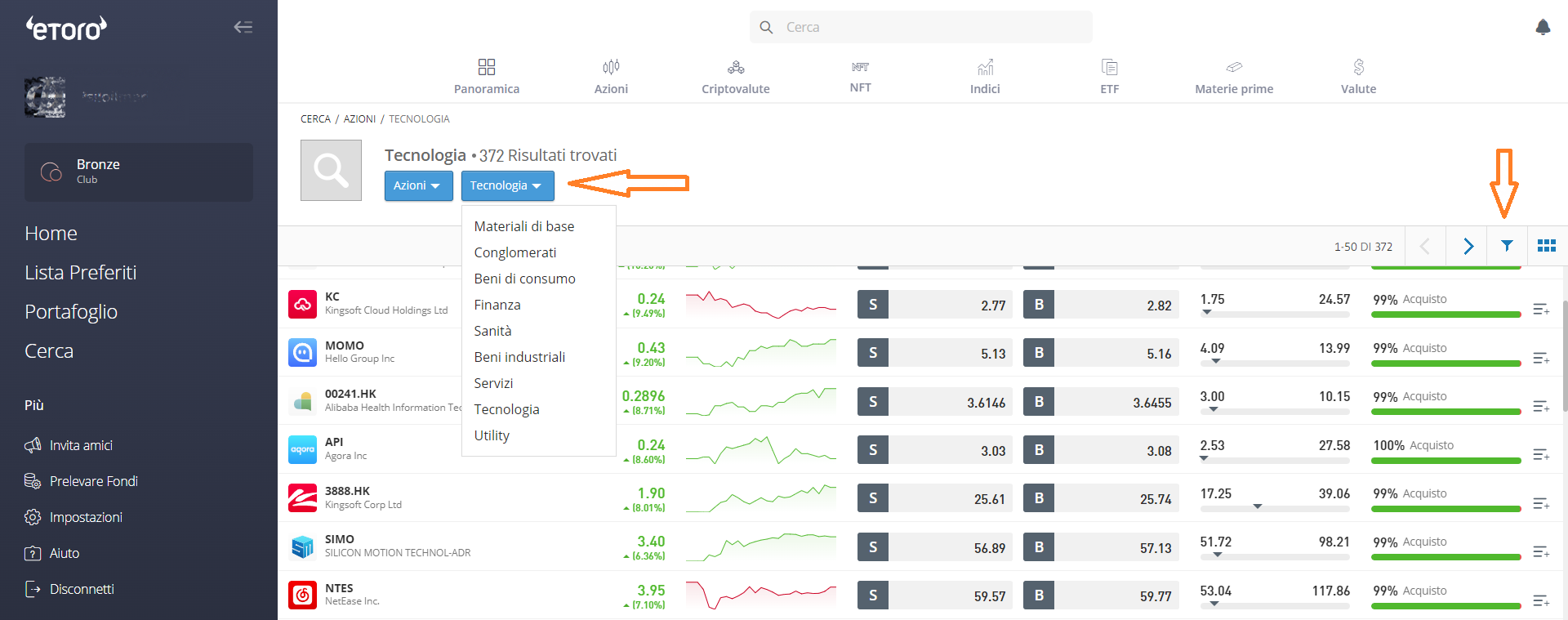Open the notifications bell
The image size is (1568, 620).
pos(1543,27)
